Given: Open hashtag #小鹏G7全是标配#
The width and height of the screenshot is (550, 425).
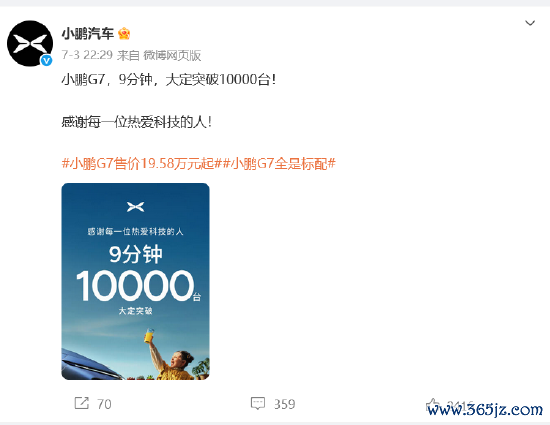Looking at the screenshot, I should 279,163.
